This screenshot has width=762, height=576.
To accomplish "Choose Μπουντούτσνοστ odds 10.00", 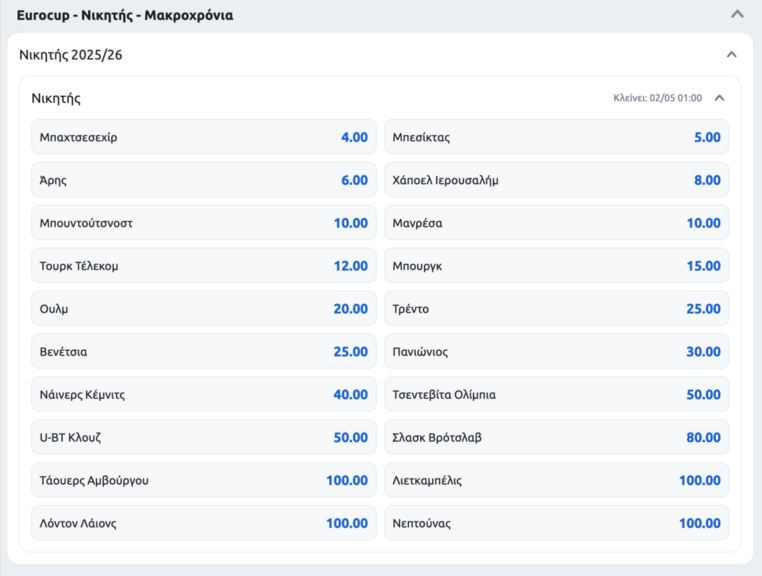I will click(x=203, y=223).
